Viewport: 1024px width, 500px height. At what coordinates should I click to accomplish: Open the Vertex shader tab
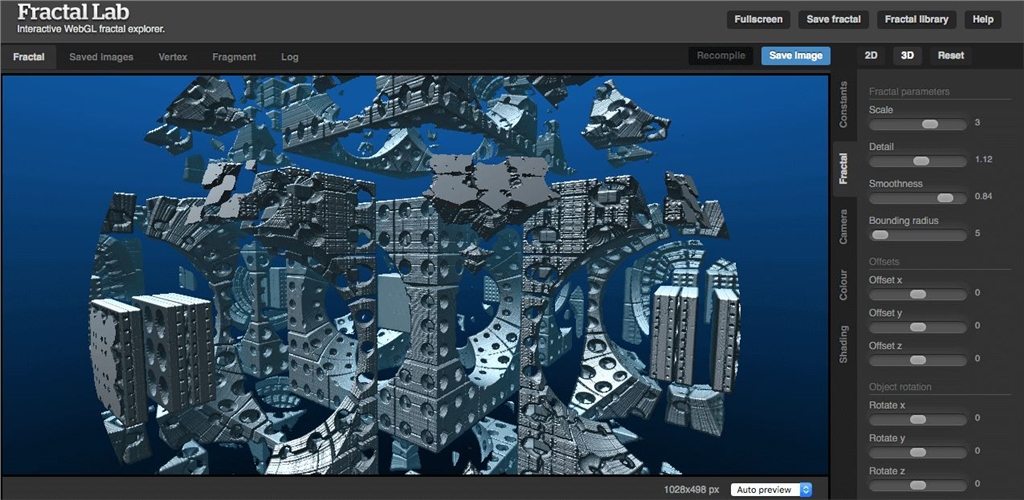pyautogui.click(x=172, y=57)
